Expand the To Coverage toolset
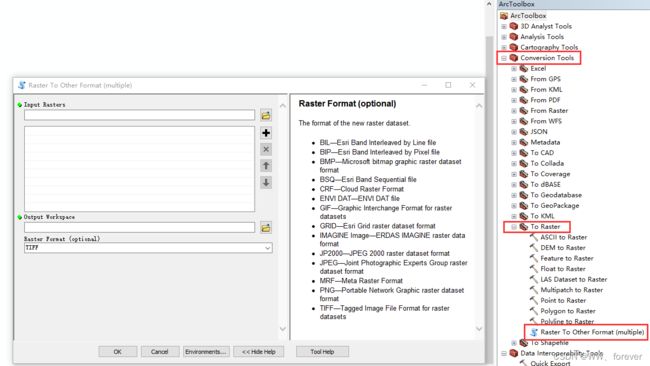The width and height of the screenshot is (650, 366). pos(514,174)
